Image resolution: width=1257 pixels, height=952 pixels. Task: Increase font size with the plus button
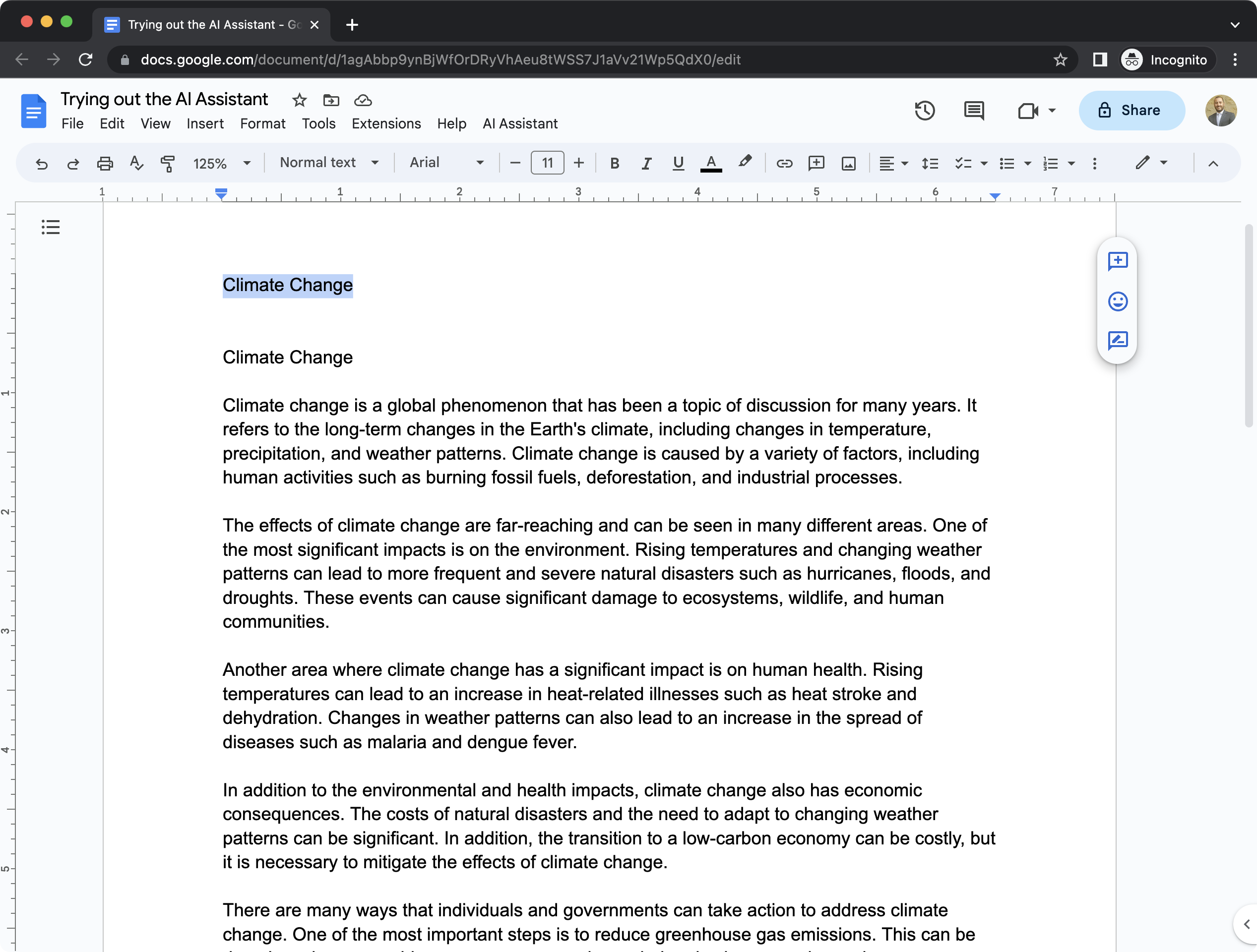click(x=579, y=164)
